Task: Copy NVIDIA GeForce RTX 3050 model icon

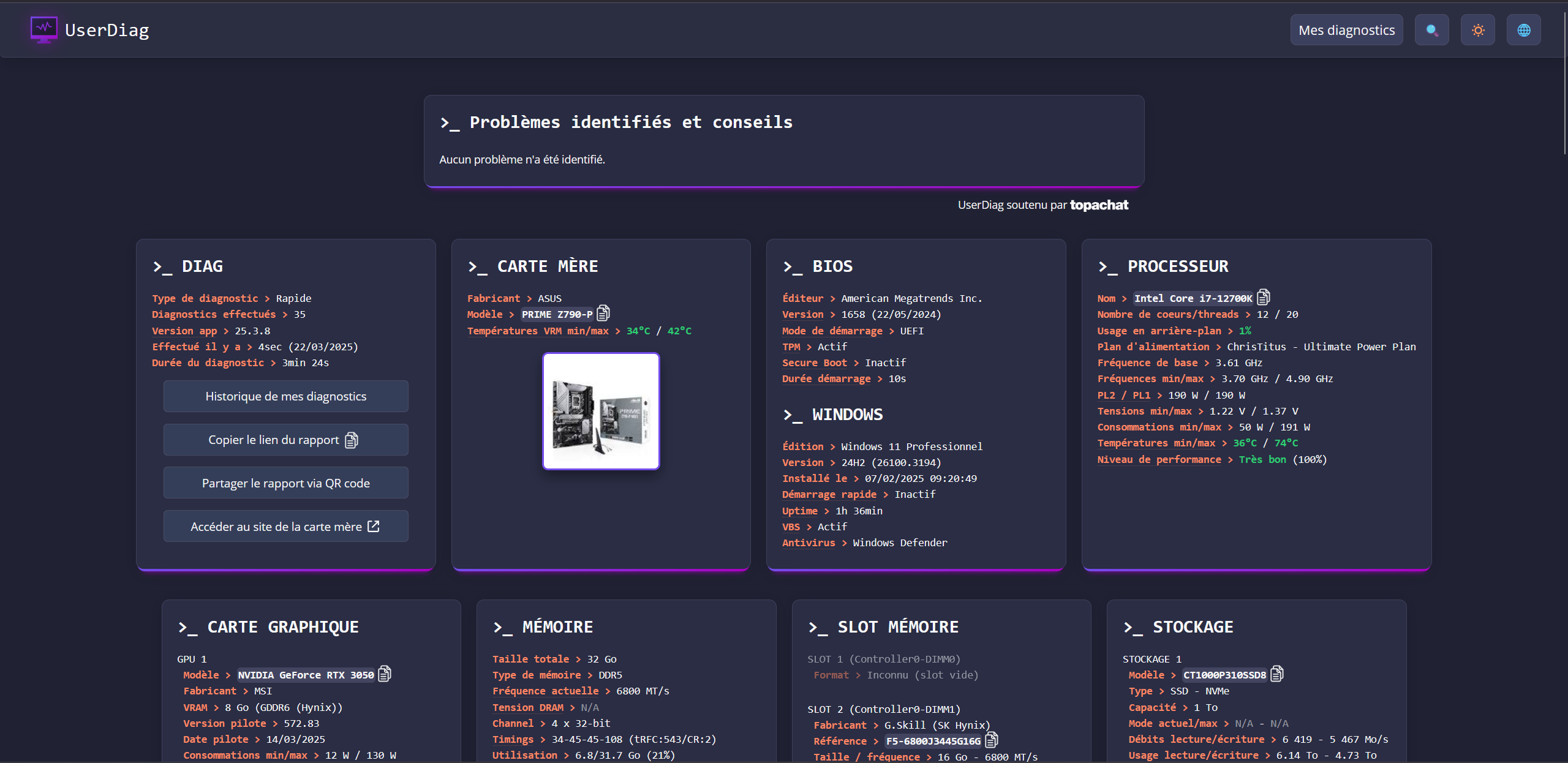Action: (385, 674)
